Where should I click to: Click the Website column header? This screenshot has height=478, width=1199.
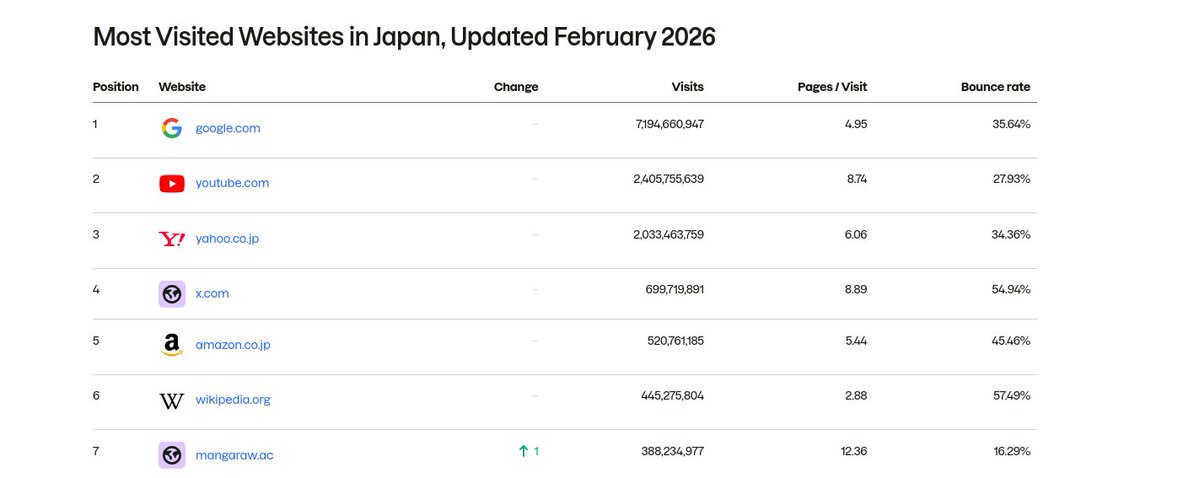pos(182,87)
